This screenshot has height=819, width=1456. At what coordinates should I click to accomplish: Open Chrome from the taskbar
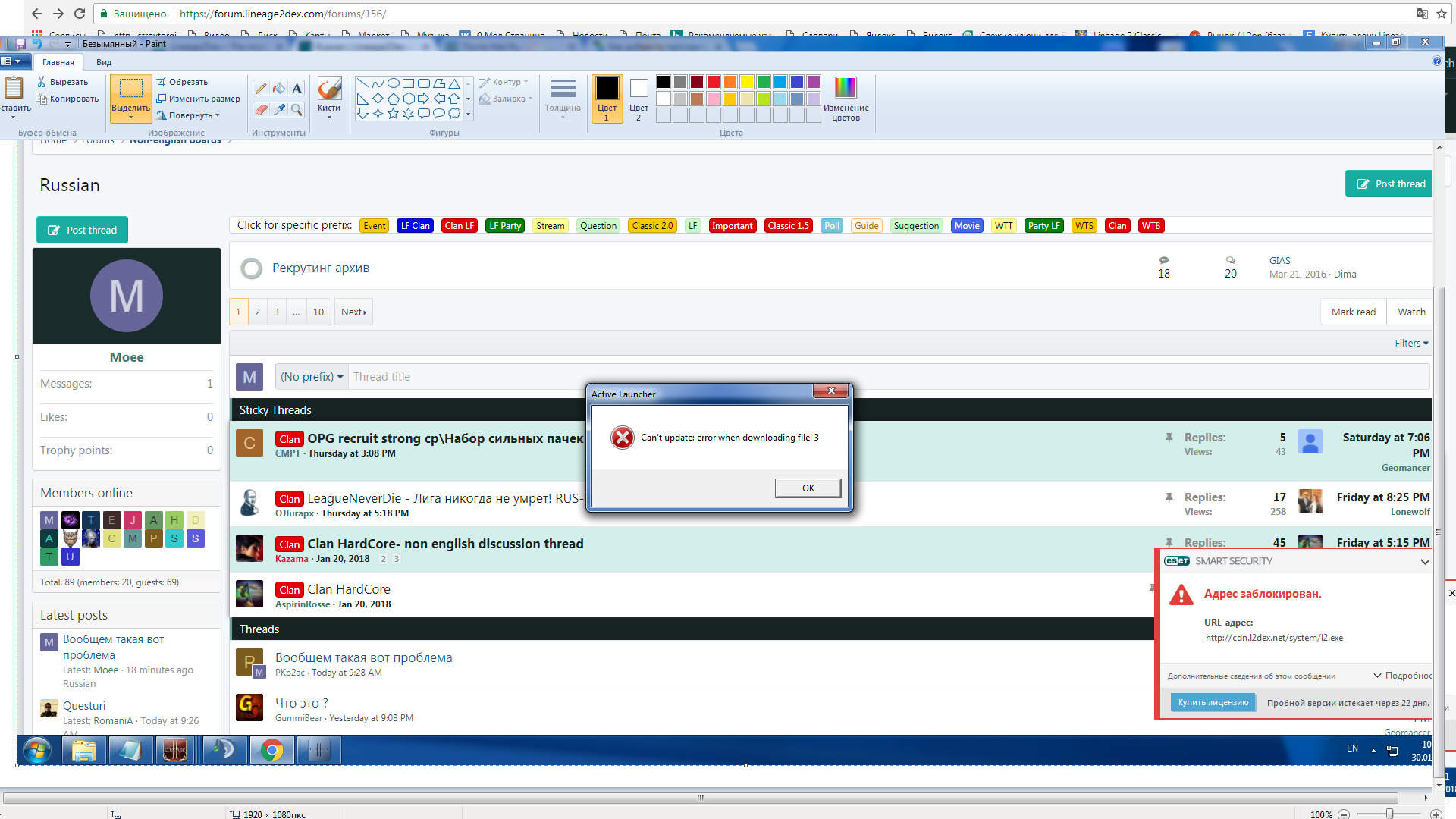271,751
